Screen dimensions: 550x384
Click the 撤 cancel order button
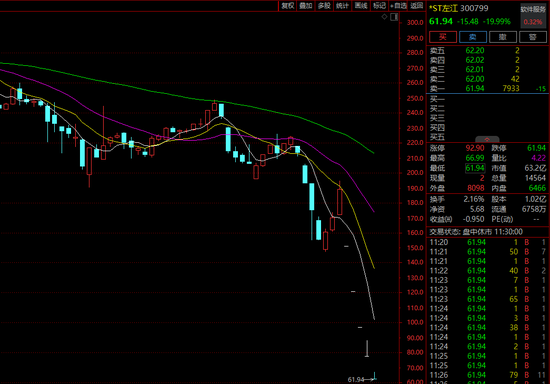(503, 37)
